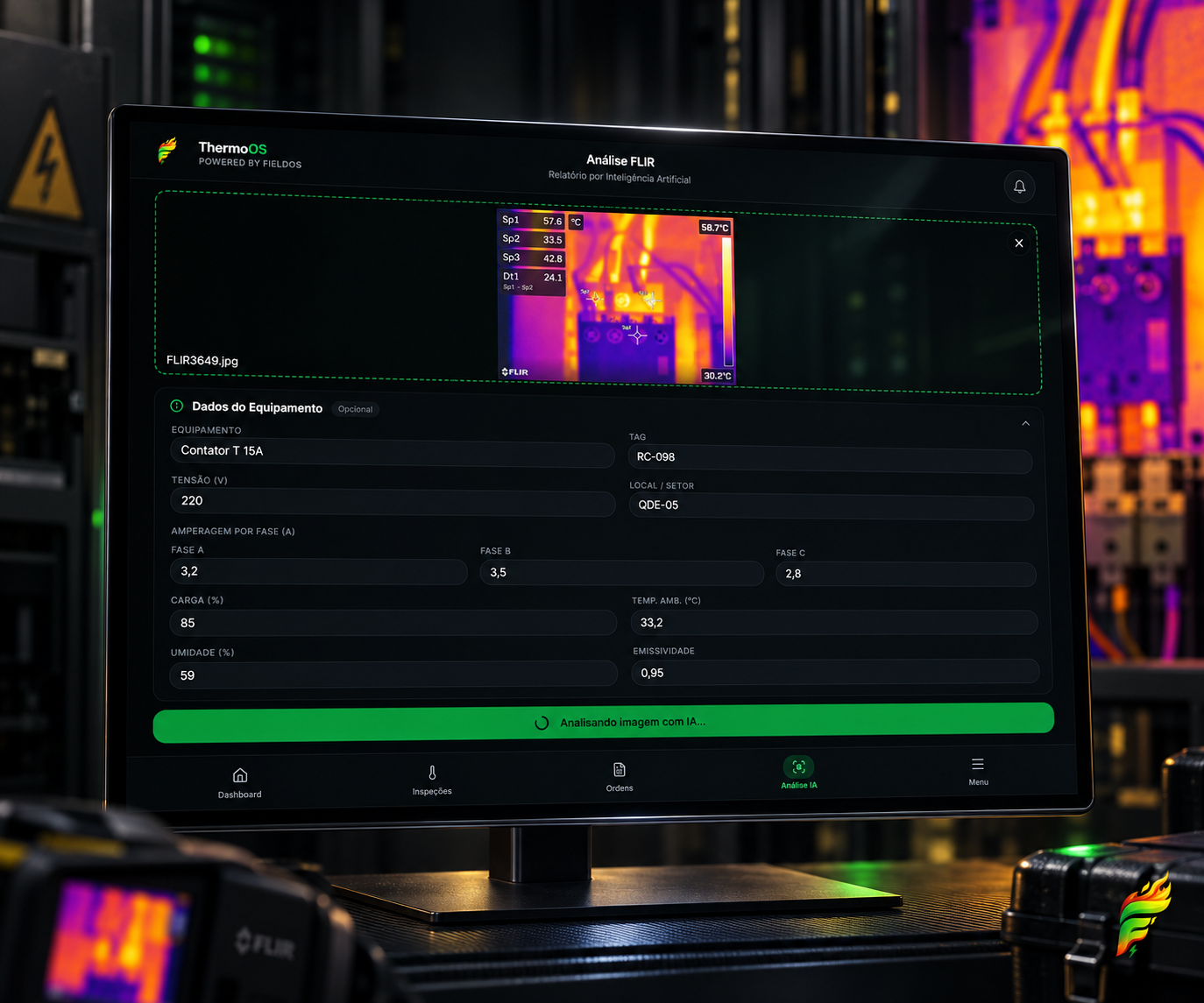Image resolution: width=1204 pixels, height=1003 pixels.
Task: Edit the Temp. Amb. (°C) field
Action: tap(834, 623)
